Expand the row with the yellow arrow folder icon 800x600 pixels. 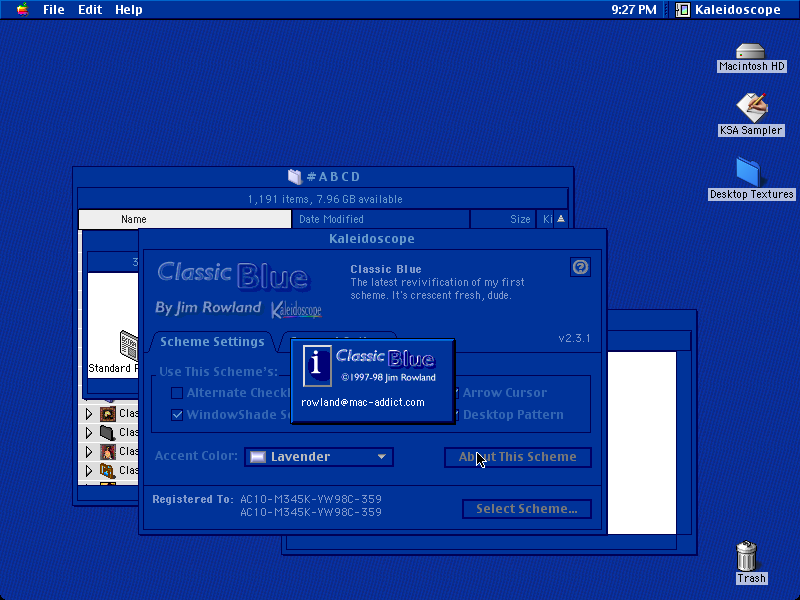tap(89, 470)
